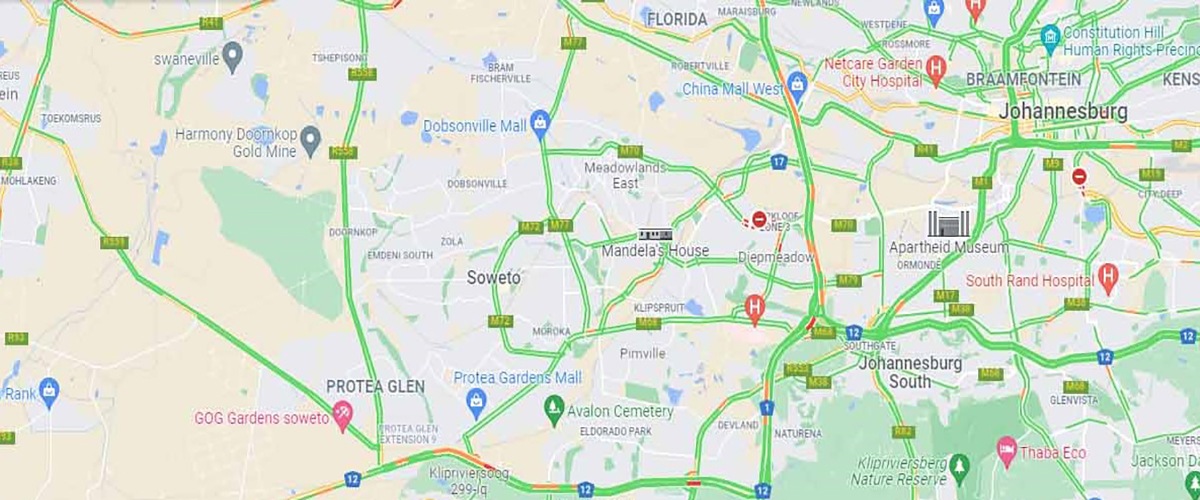Screen dimensions: 1200x500
Task: Click the Soweto area label
Action: tap(494, 278)
